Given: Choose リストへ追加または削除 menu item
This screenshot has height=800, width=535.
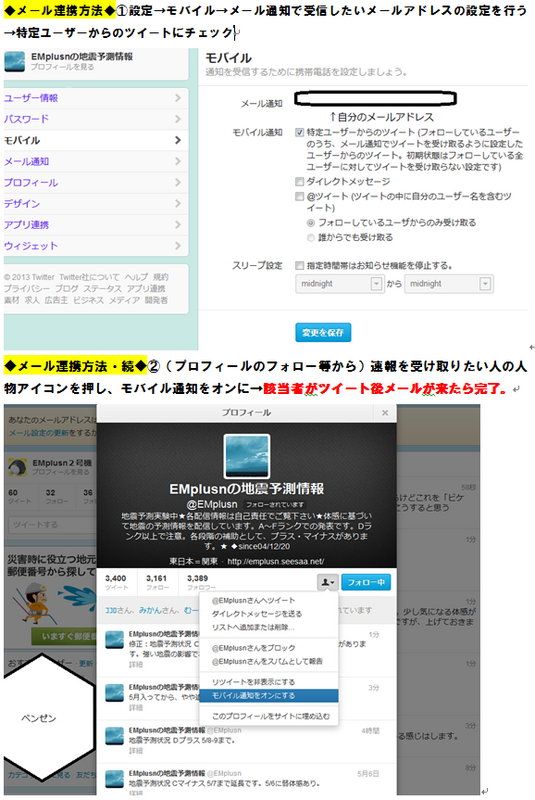Looking at the screenshot, I should click(268, 627).
